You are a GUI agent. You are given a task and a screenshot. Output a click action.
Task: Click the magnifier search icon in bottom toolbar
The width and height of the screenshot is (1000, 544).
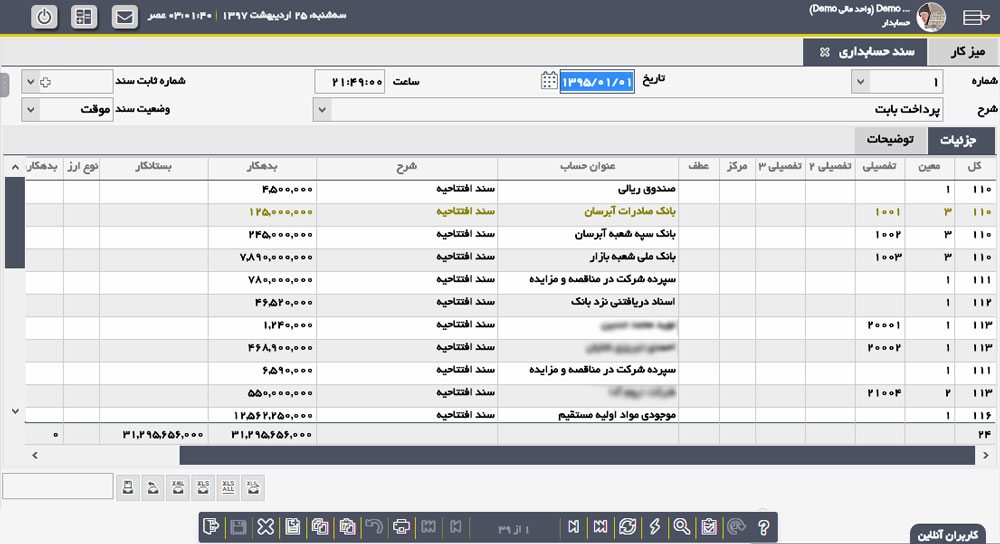pos(682,527)
